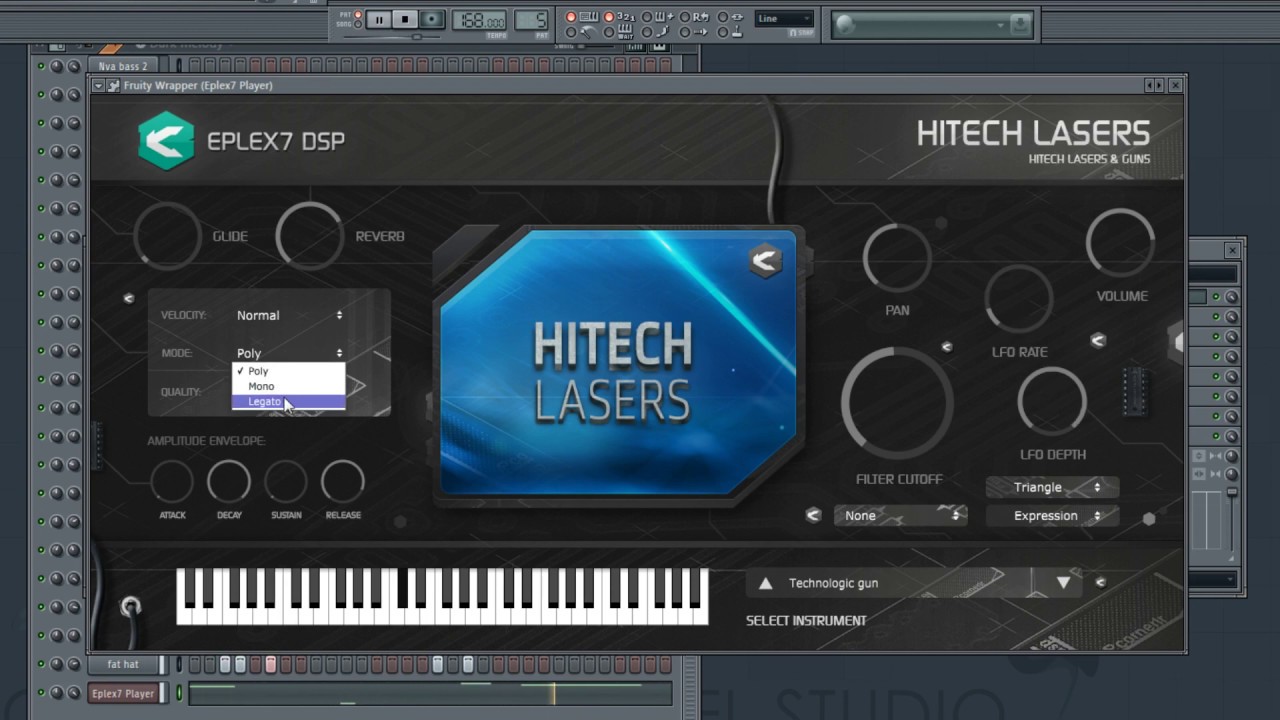Click the Technologic gun instrument name
The width and height of the screenshot is (1280, 720).
[x=834, y=583]
